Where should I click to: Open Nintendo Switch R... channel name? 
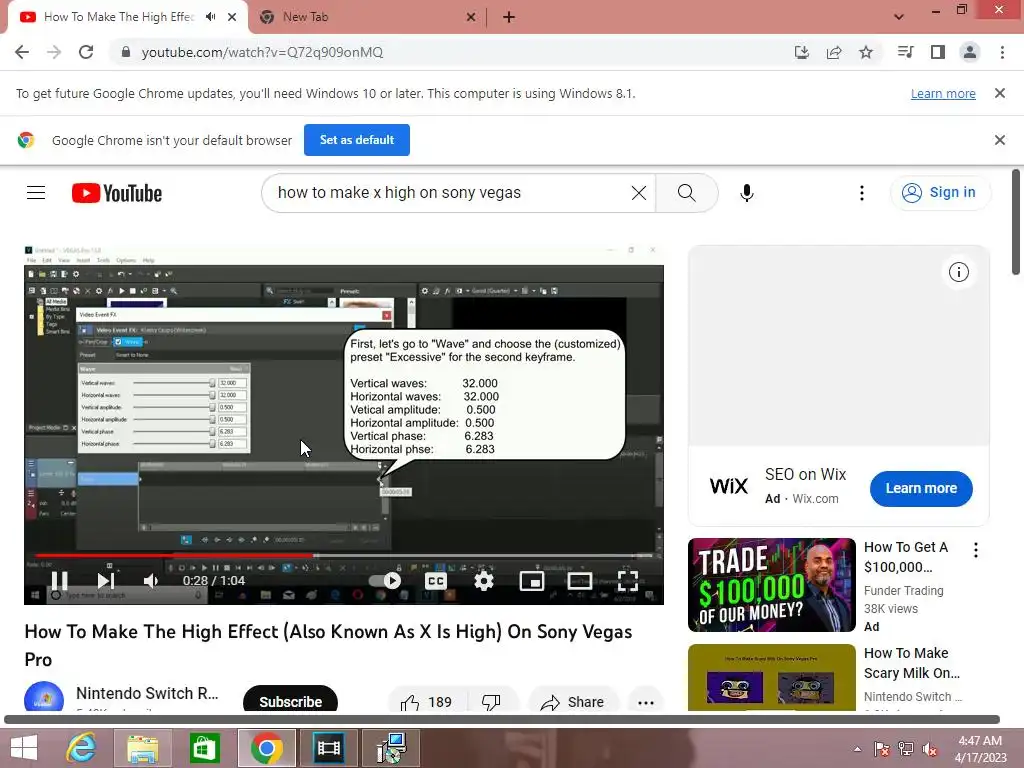[147, 693]
